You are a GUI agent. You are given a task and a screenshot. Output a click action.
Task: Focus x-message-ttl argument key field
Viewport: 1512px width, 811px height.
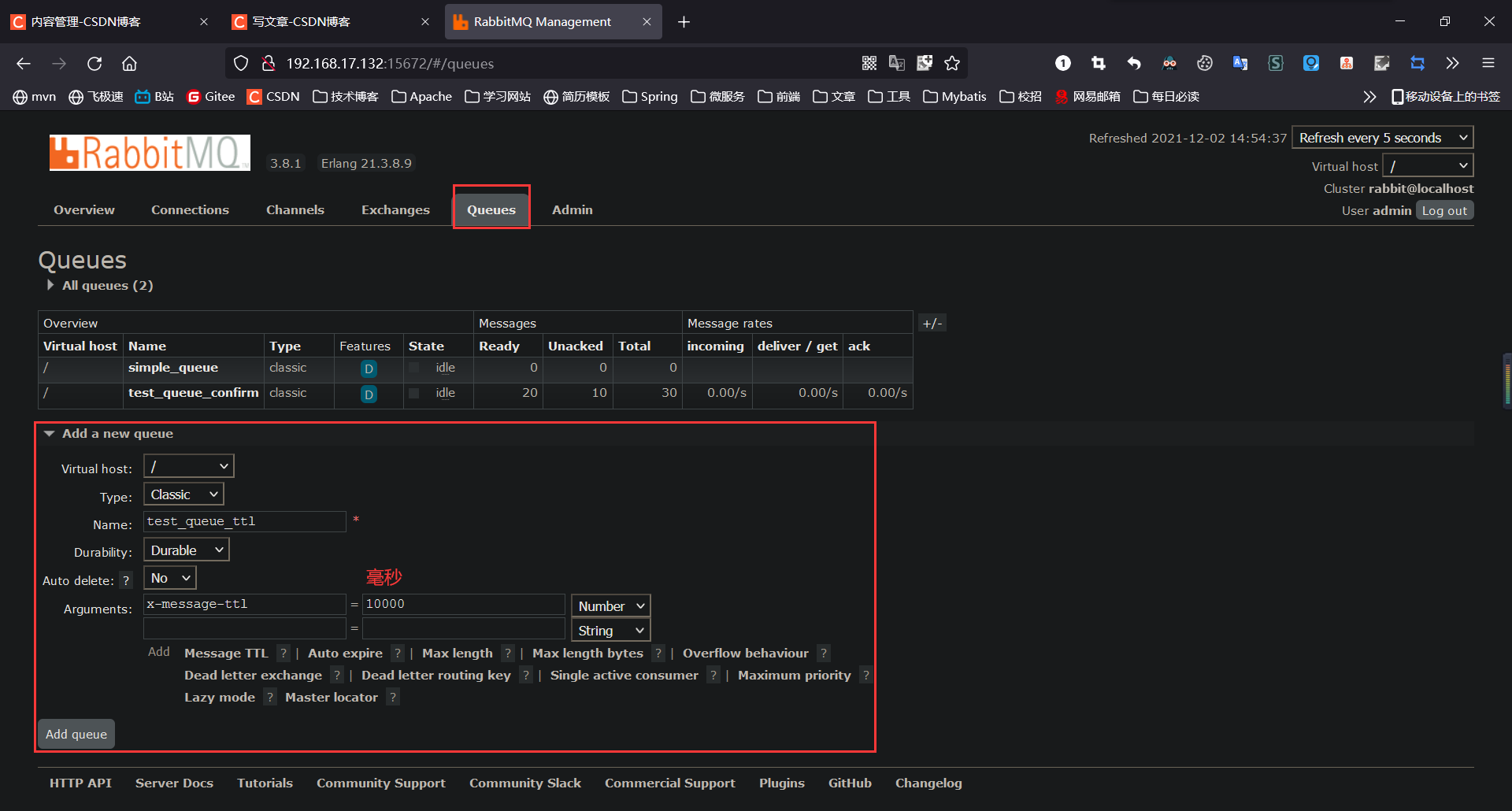[x=245, y=604]
